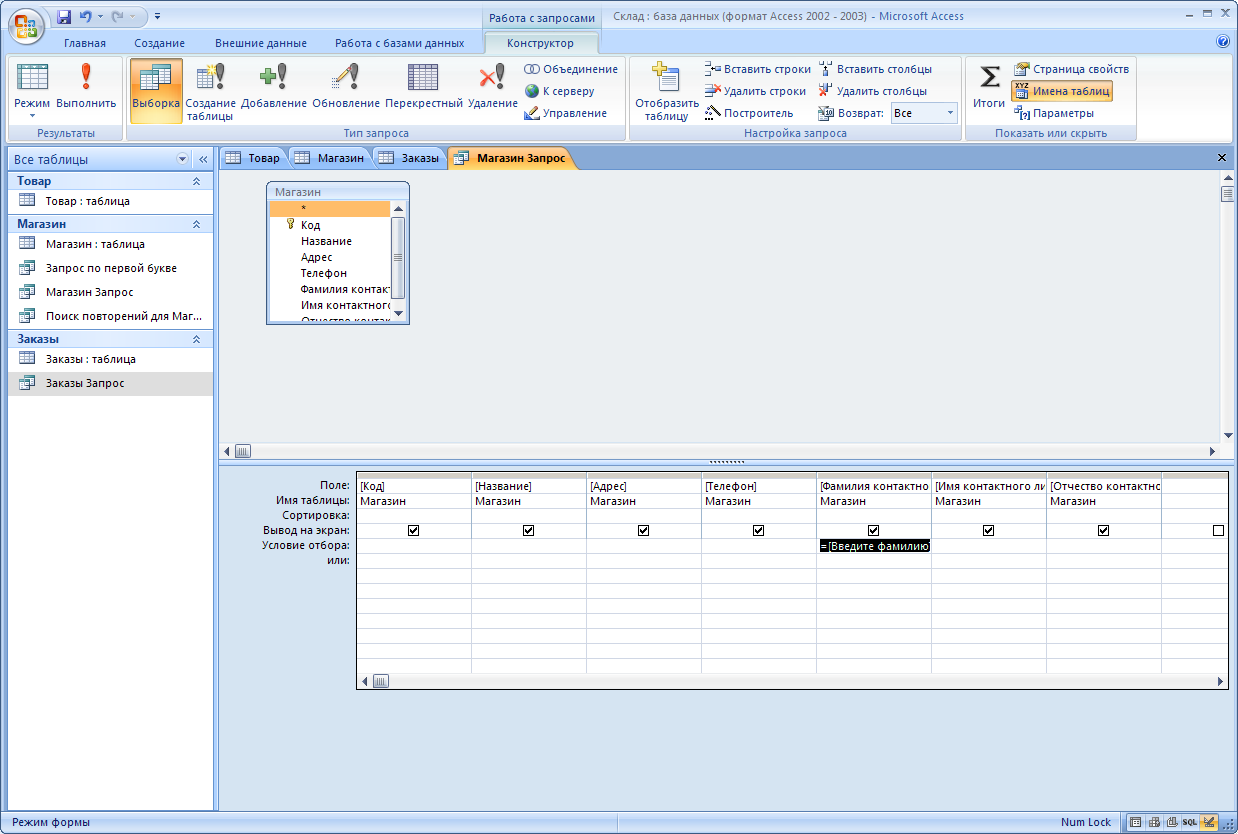The width and height of the screenshot is (1238, 834).
Task: Choose Создание таблицы query type
Action: pyautogui.click(x=210, y=92)
